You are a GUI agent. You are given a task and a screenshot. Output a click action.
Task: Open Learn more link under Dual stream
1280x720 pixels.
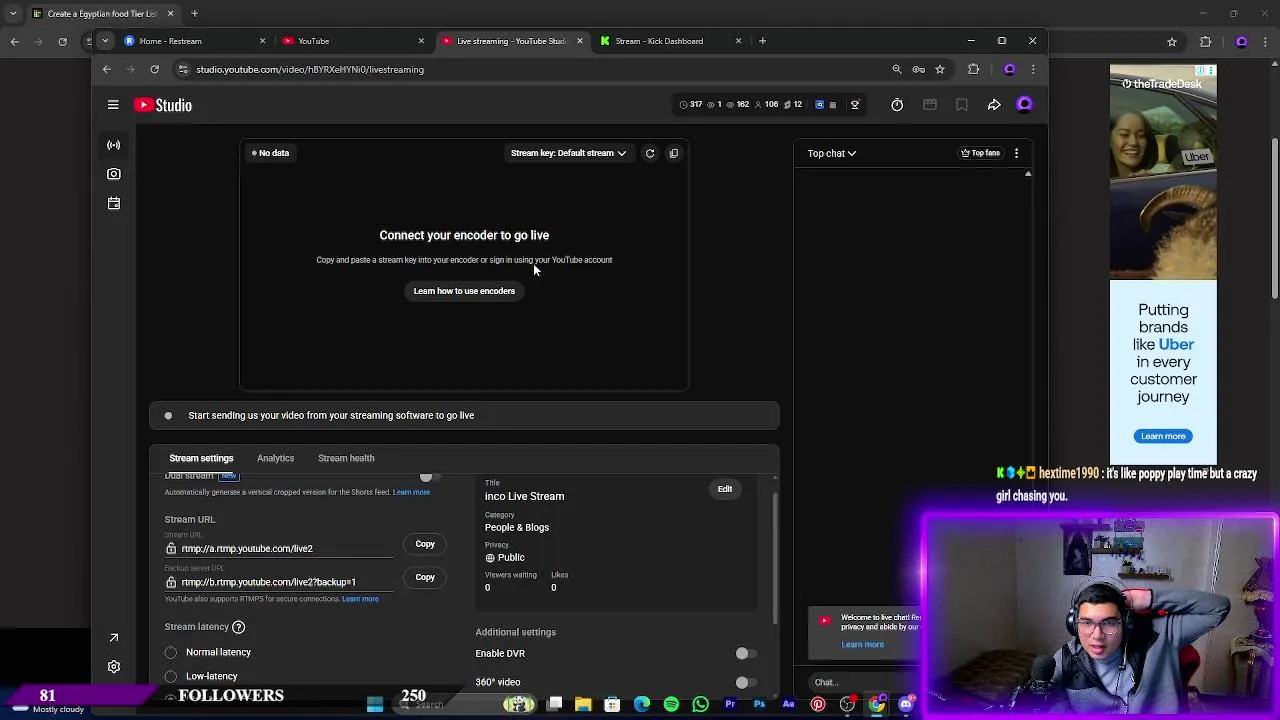411,492
